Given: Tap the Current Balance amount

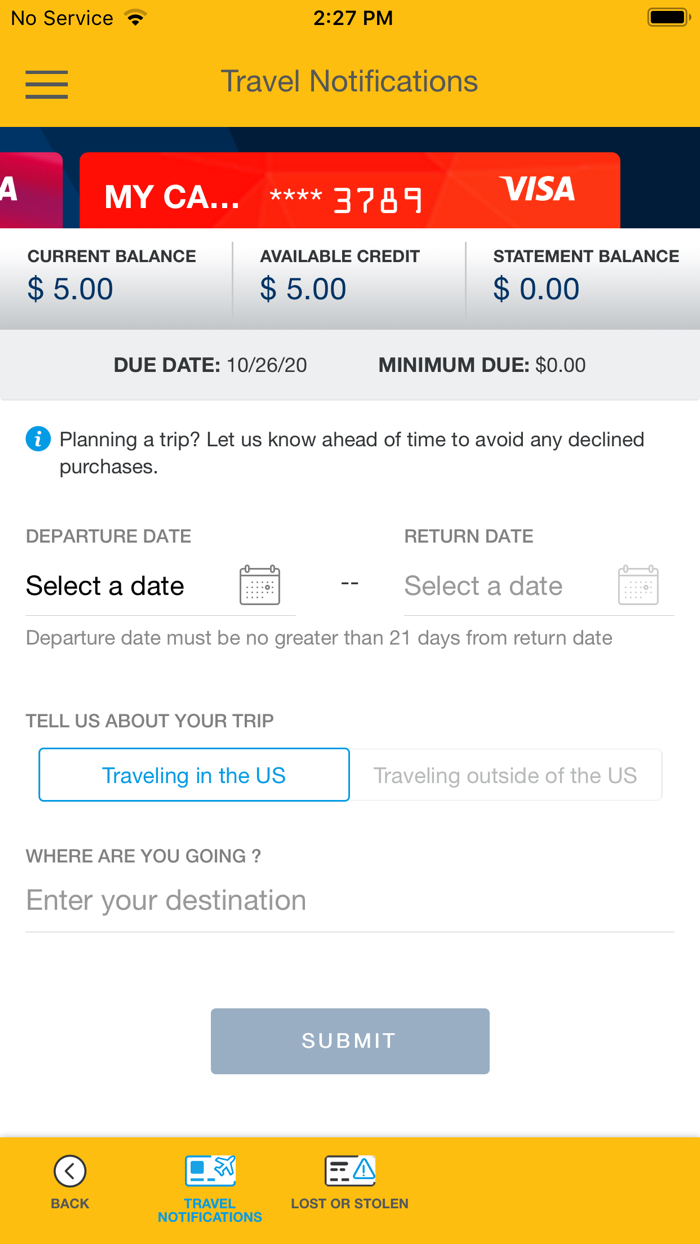Looking at the screenshot, I should tap(70, 289).
